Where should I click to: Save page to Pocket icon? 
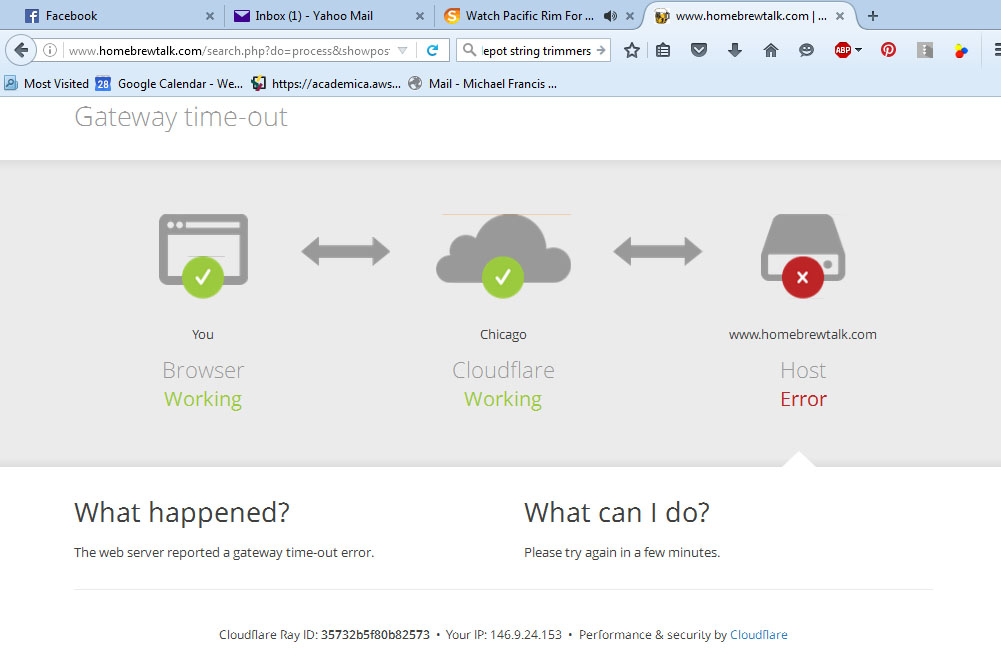[x=699, y=50]
